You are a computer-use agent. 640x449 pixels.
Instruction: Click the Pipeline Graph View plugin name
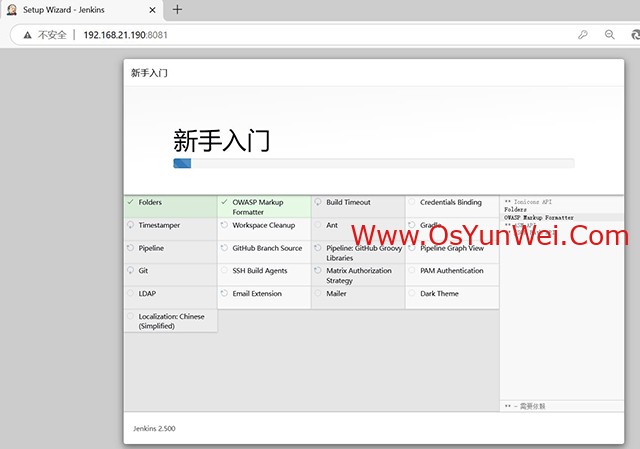452,248
